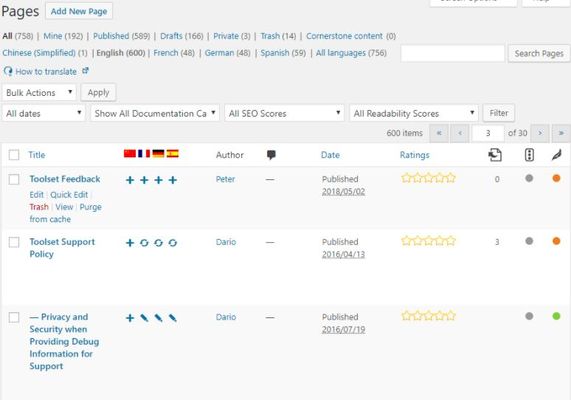Update French translation of Toolset Support Policy
Screen dimensions: 571x400
[x=144, y=243]
